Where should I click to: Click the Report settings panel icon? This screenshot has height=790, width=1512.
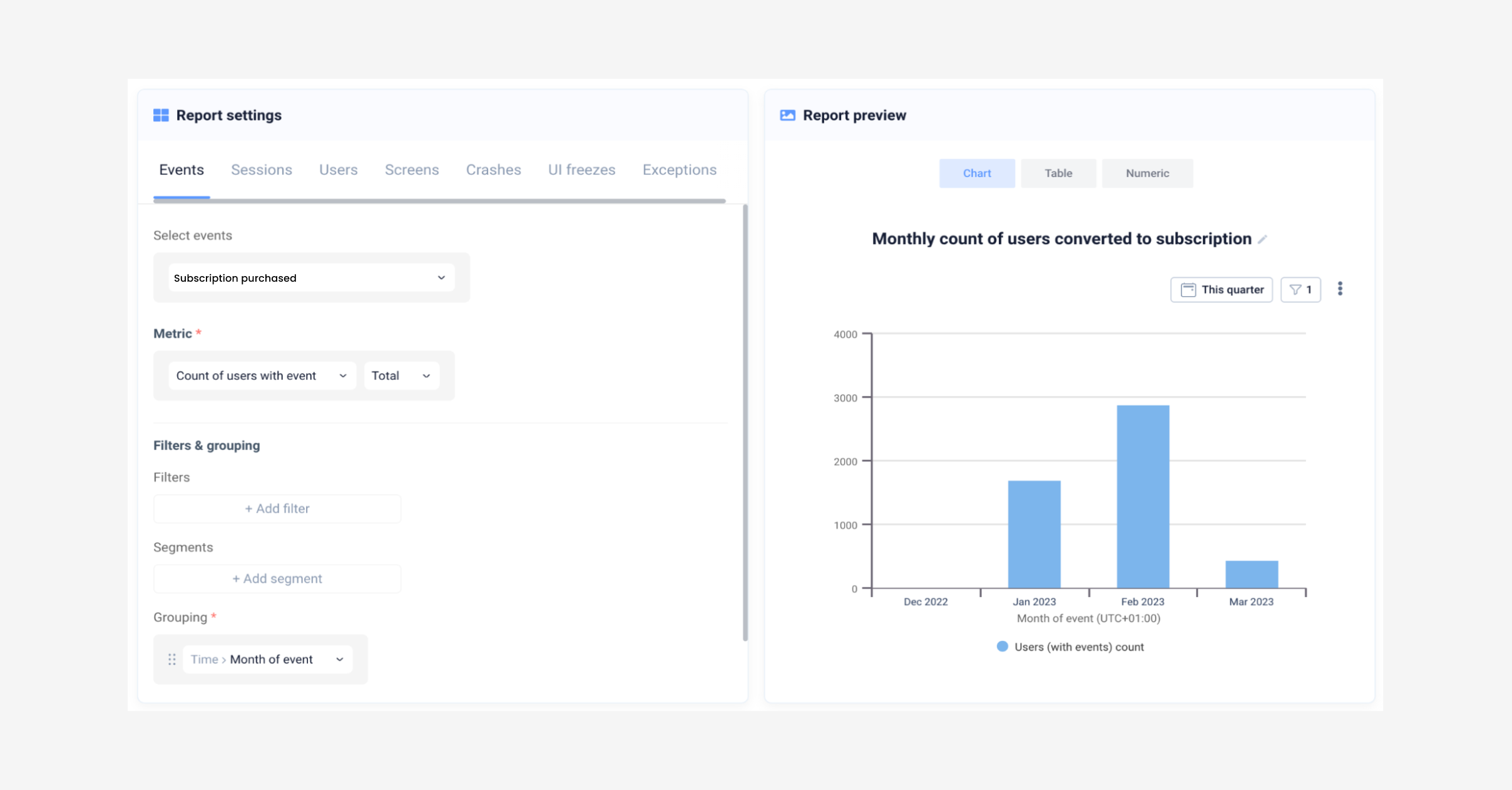(x=161, y=115)
